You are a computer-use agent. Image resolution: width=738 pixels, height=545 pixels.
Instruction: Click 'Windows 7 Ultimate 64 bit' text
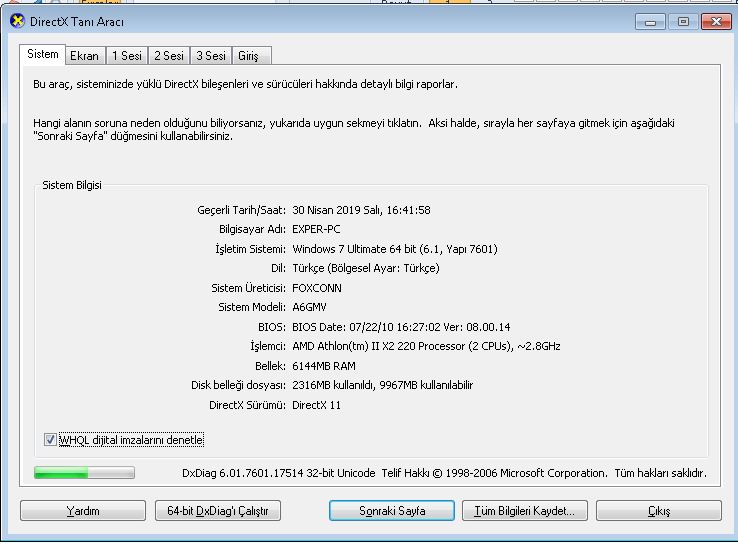coord(354,249)
